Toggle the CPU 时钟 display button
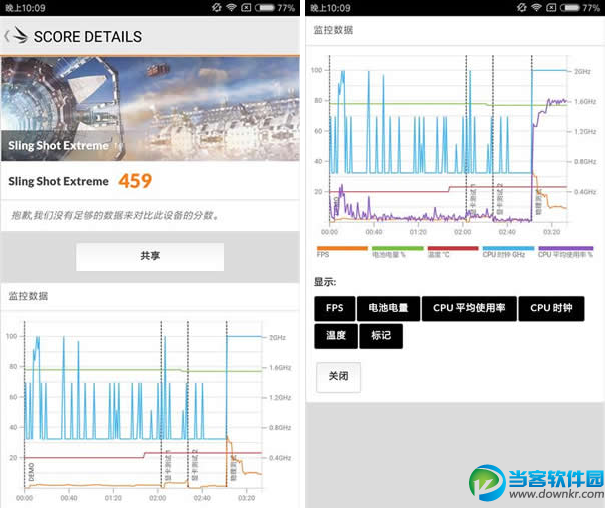The image size is (605, 508). click(551, 308)
